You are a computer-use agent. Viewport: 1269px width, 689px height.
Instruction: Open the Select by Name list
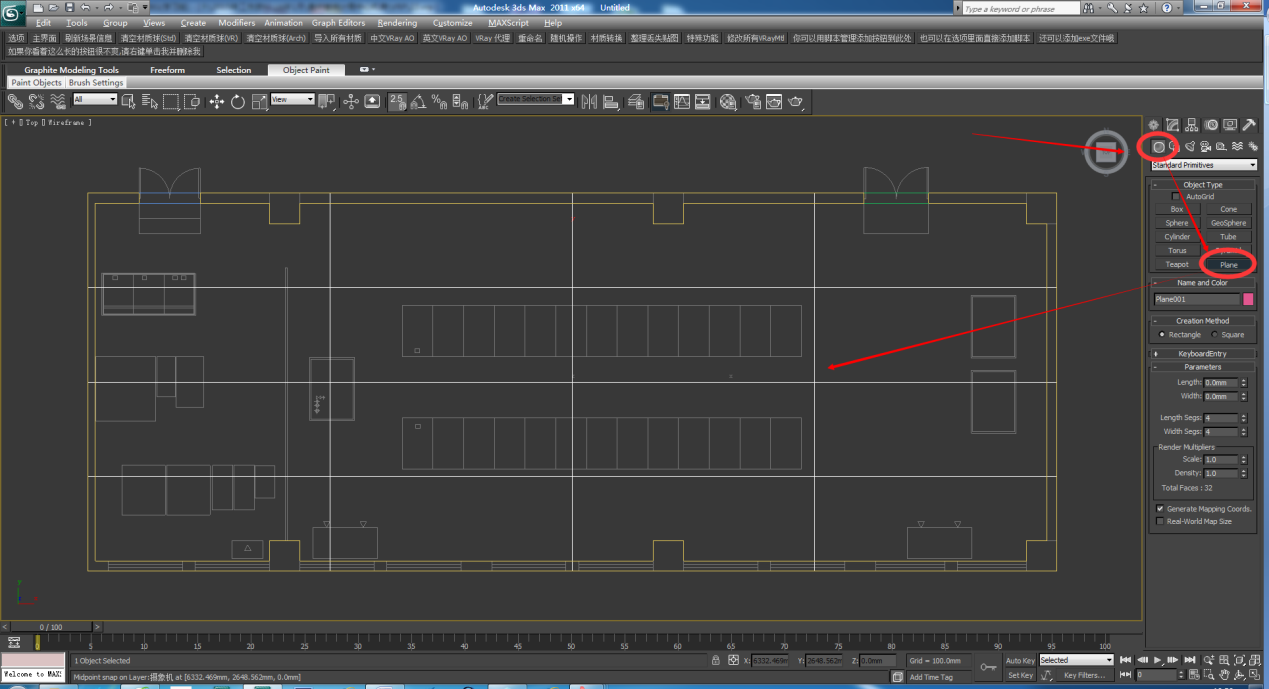coord(150,101)
